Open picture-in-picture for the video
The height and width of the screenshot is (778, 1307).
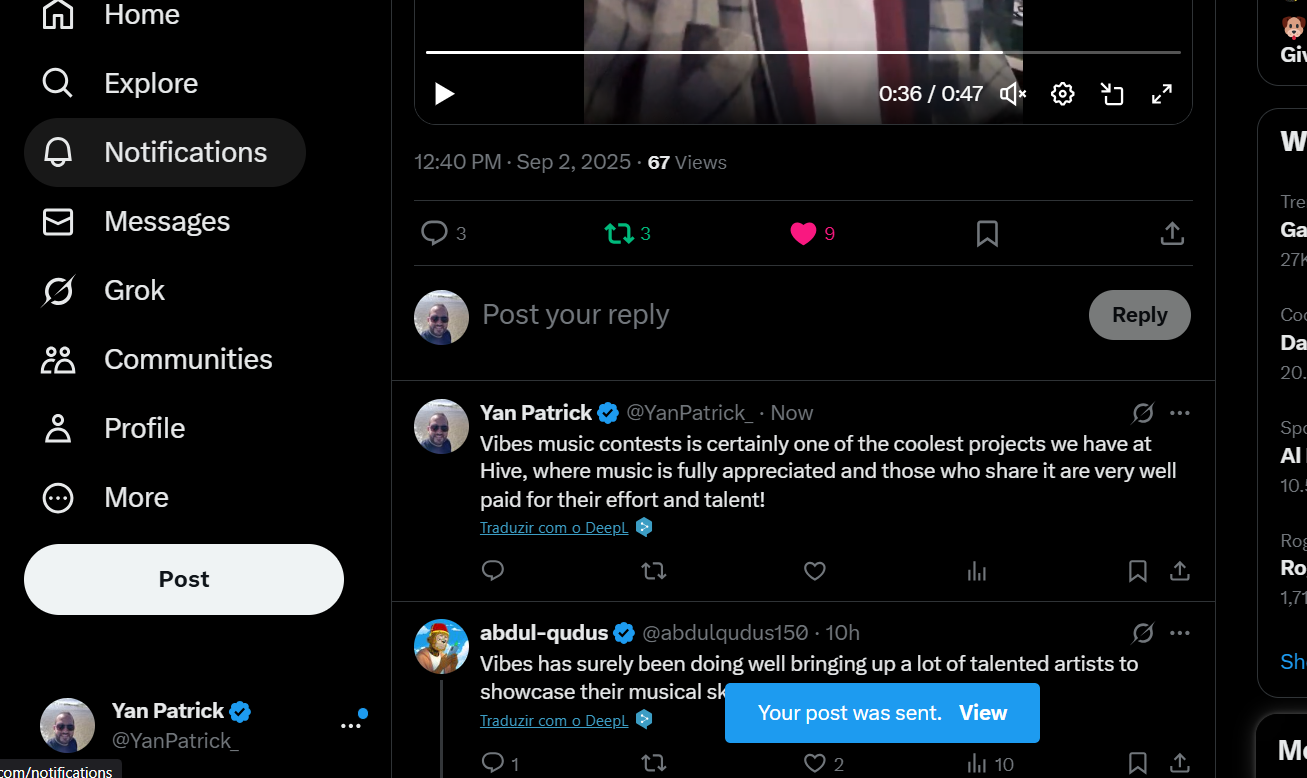(x=1112, y=94)
